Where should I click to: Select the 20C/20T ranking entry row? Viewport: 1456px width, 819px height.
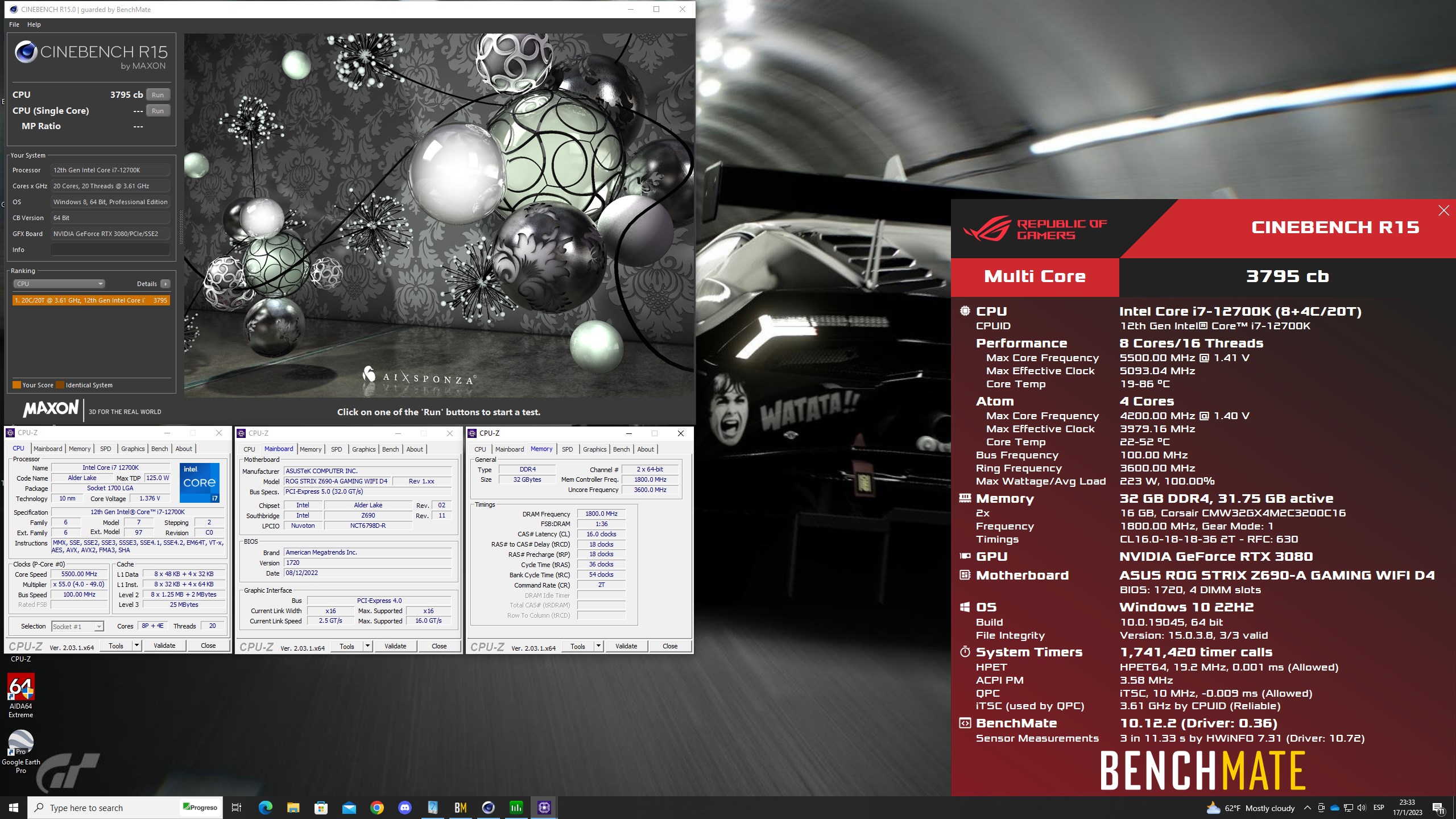[91, 300]
